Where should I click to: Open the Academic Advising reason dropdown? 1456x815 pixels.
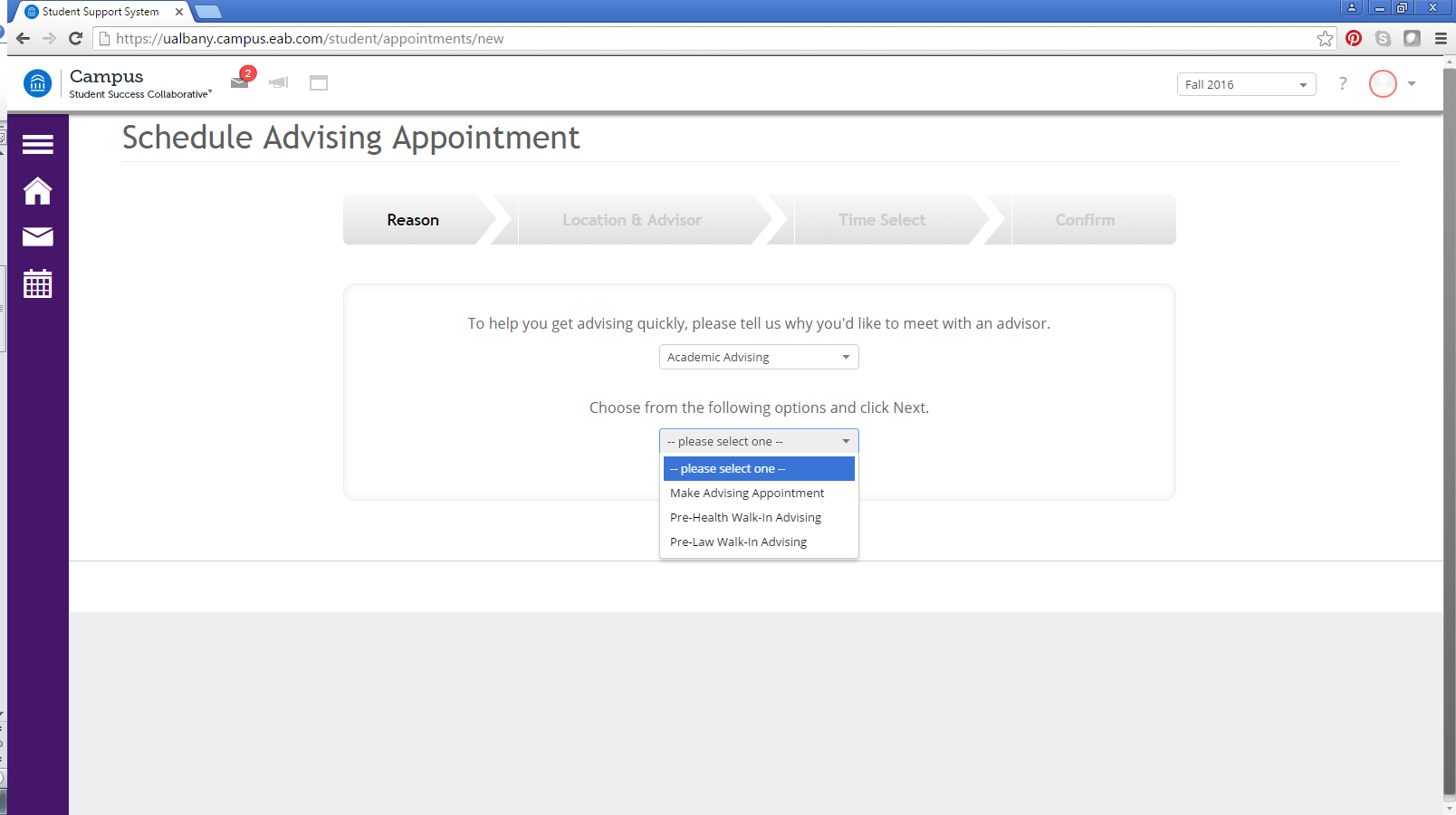[x=758, y=357]
